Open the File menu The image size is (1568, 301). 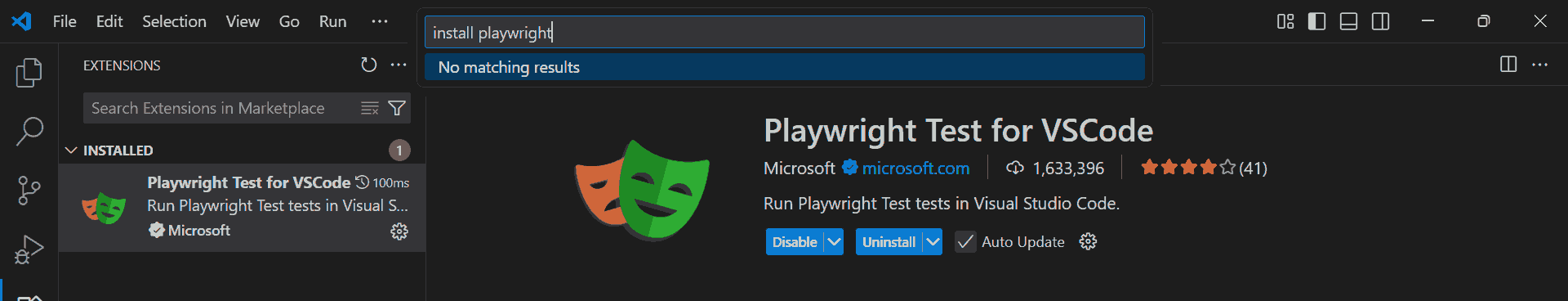click(x=65, y=21)
